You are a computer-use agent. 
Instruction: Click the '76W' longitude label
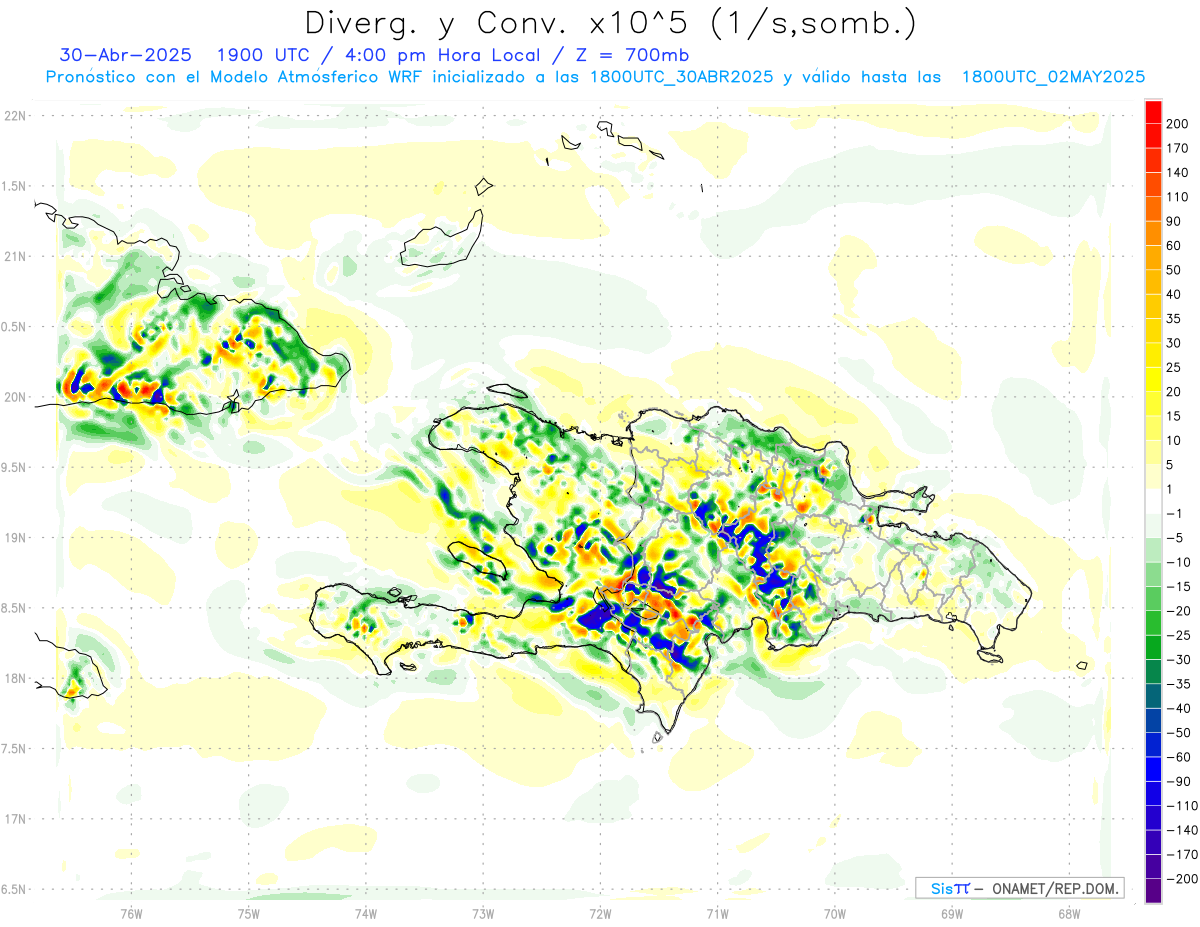pyautogui.click(x=131, y=914)
